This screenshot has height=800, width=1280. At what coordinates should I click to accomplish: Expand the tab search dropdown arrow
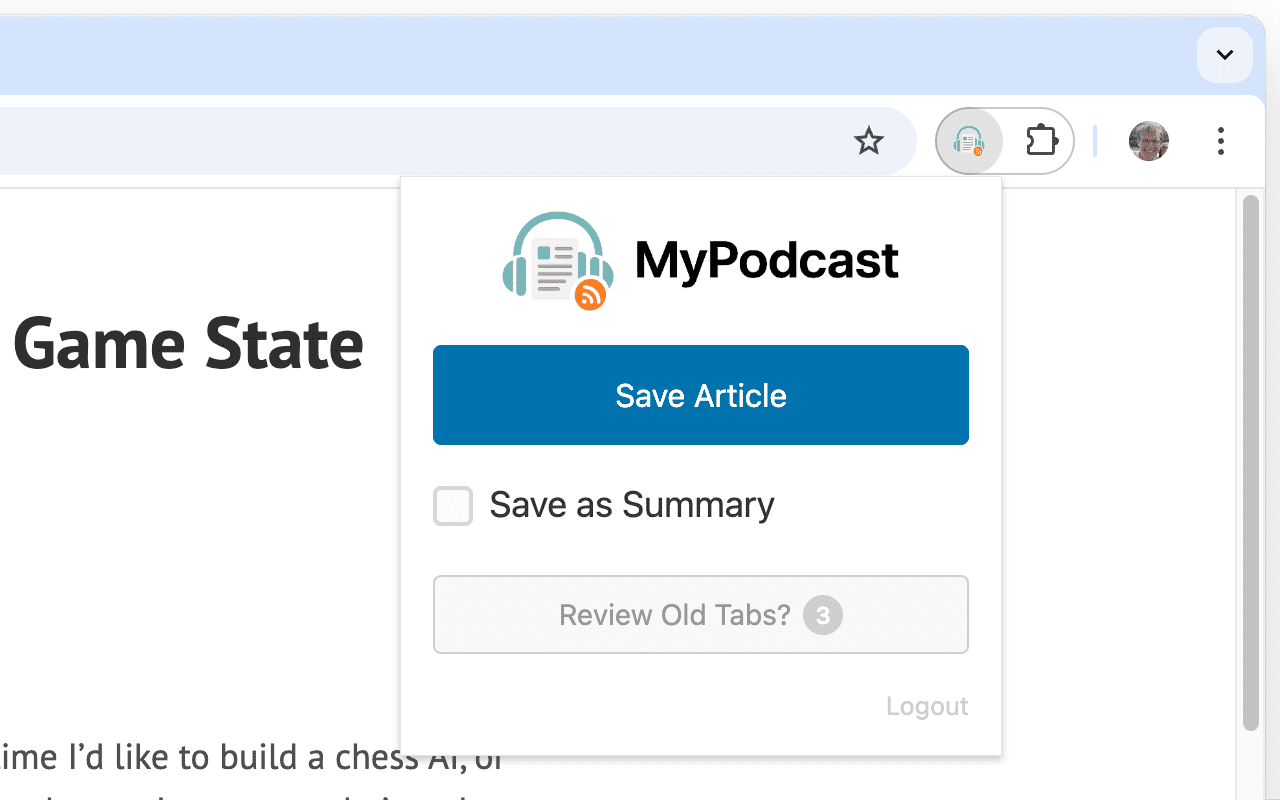[1224, 55]
